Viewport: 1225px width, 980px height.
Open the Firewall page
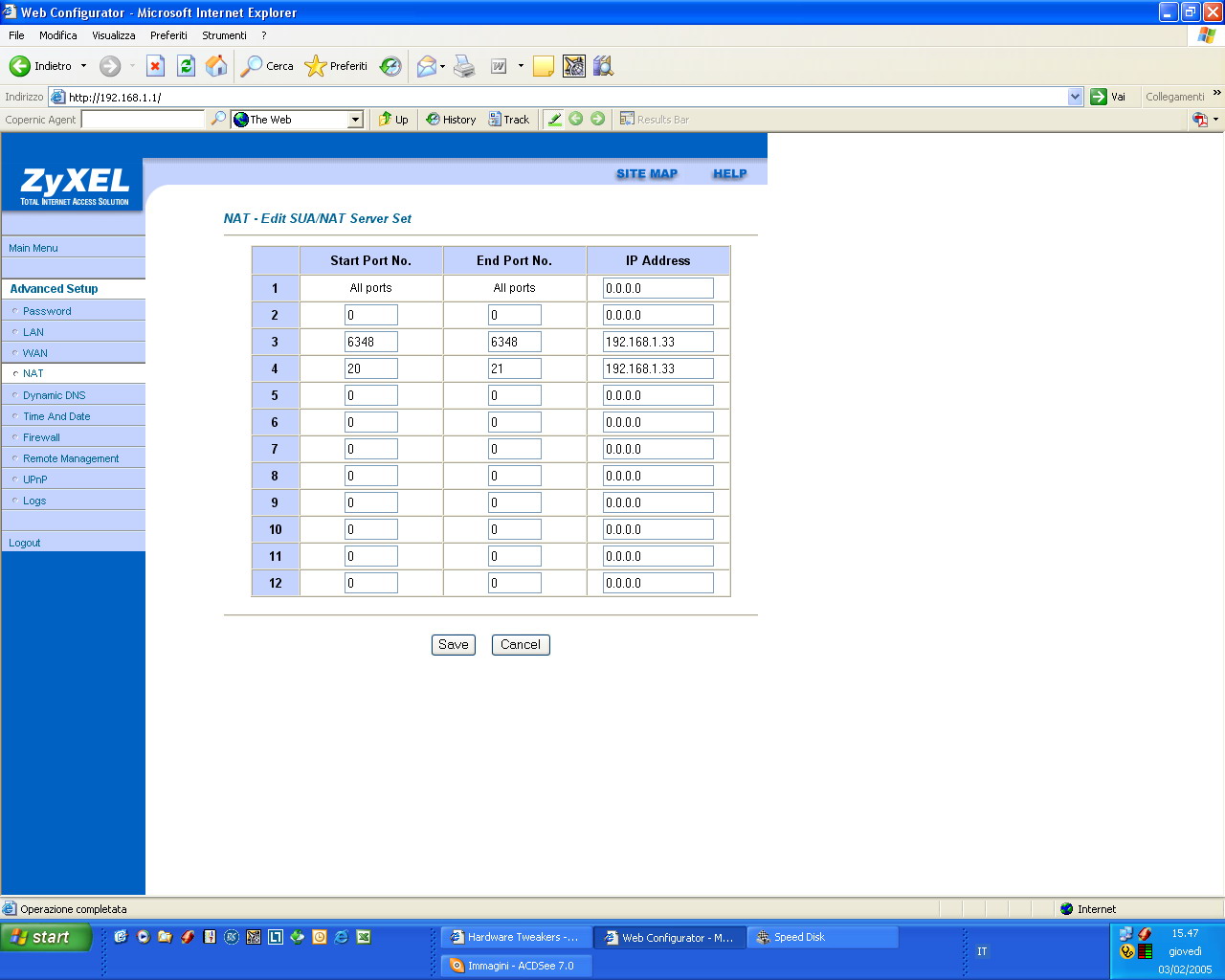[x=41, y=437]
